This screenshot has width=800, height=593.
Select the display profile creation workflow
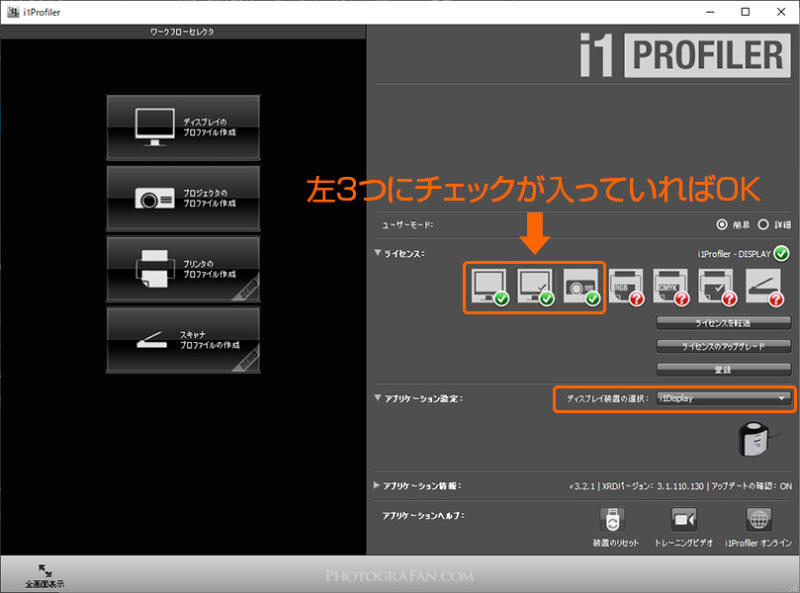183,127
